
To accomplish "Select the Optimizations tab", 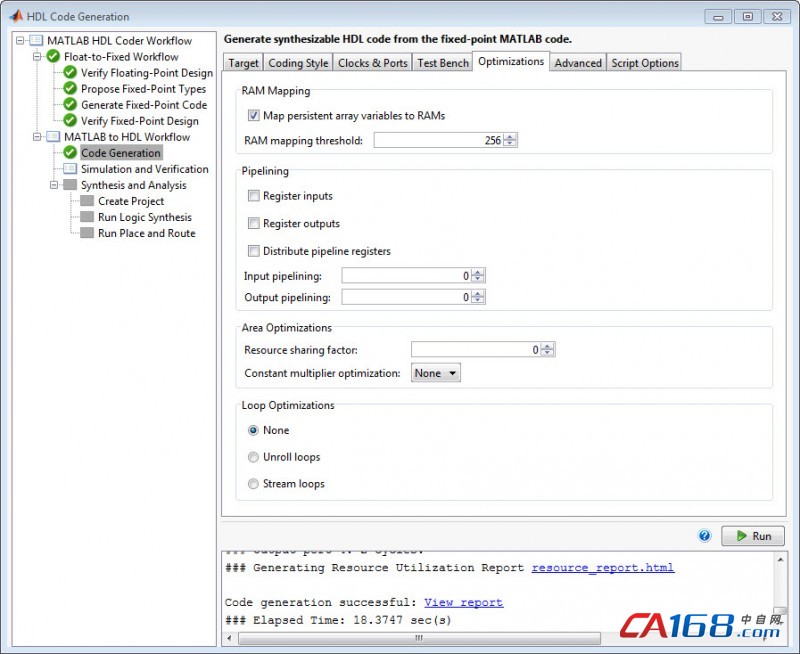I will coord(511,61).
